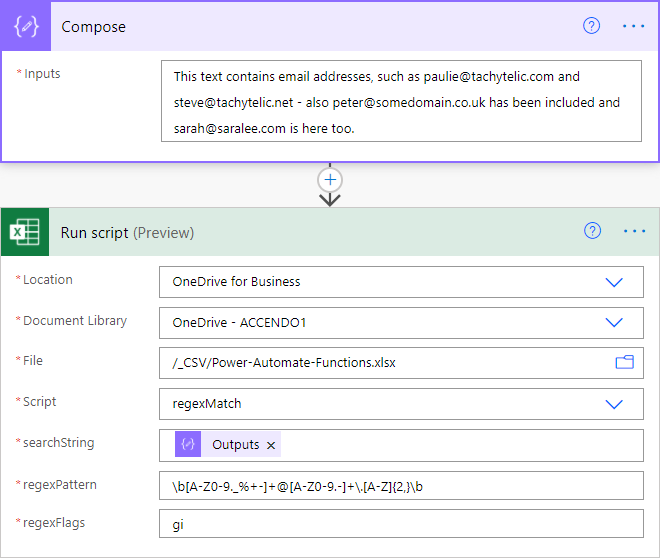Open help for the Compose action
This screenshot has height=558, width=660.
591,26
